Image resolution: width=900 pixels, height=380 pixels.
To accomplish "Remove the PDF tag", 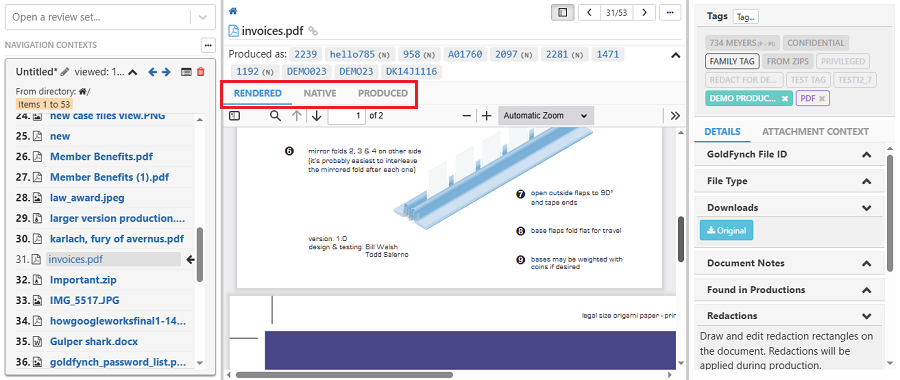I will coord(822,98).
